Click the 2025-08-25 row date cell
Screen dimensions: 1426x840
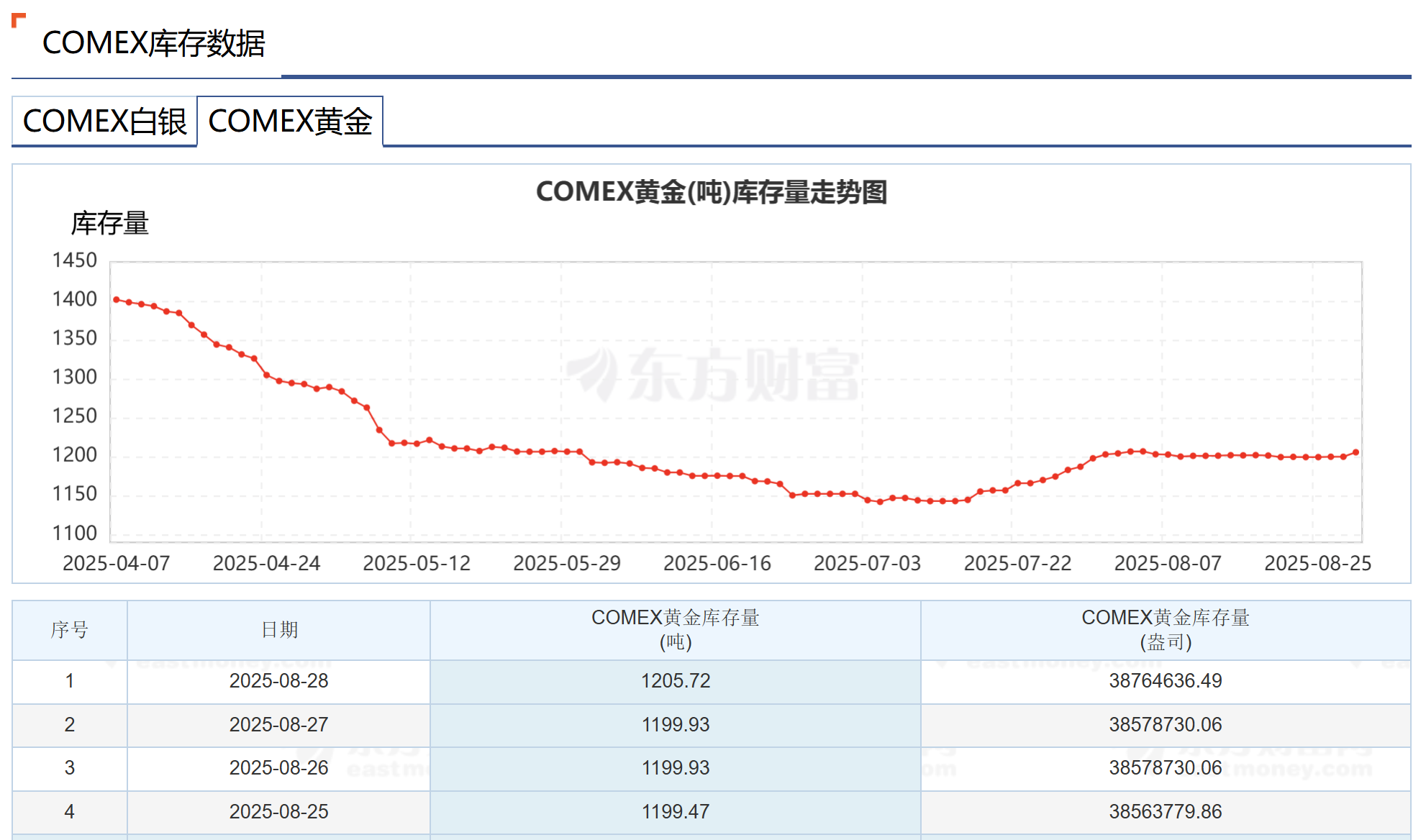coord(278,812)
